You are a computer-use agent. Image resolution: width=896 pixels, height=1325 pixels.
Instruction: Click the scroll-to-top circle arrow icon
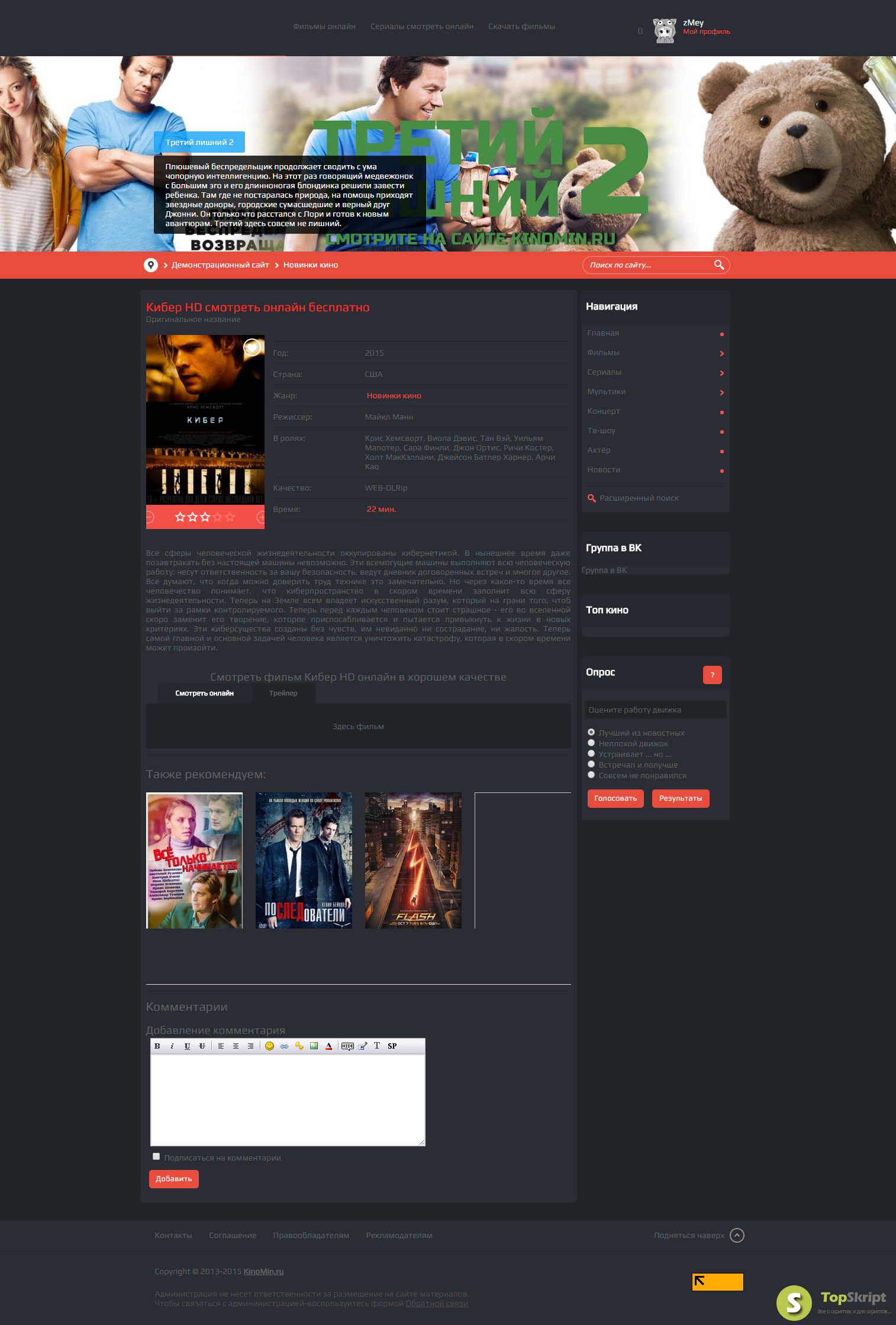click(737, 1235)
